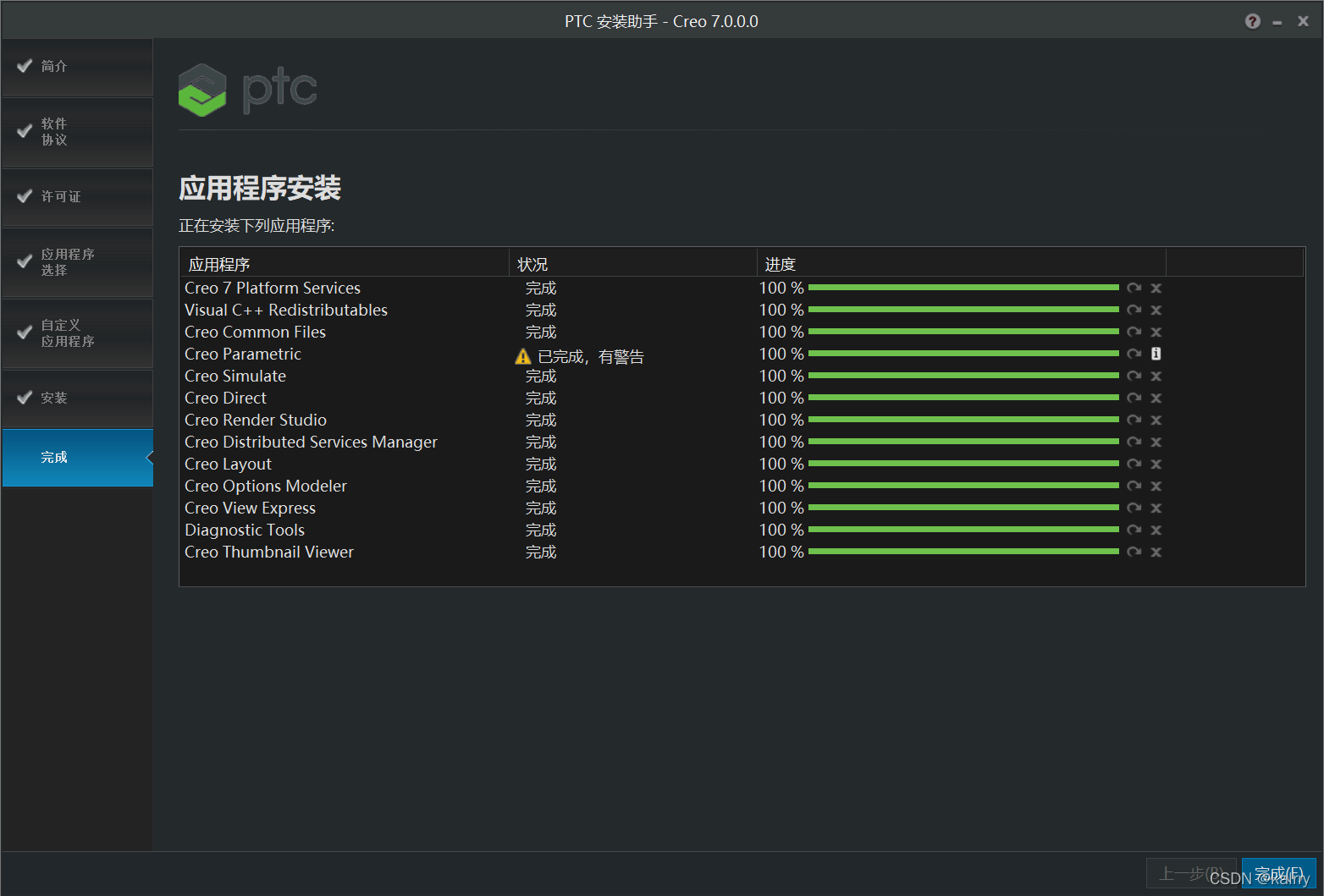The width and height of the screenshot is (1324, 896).
Task: Retry install icon for Creo 7 Platform Services
Action: (1134, 288)
